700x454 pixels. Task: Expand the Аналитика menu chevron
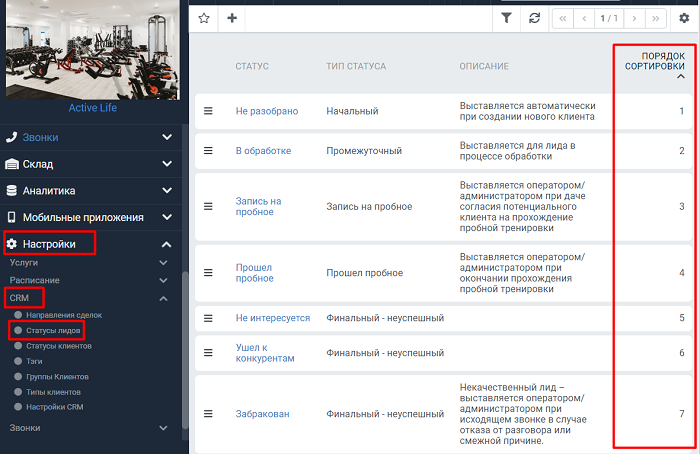tap(167, 191)
